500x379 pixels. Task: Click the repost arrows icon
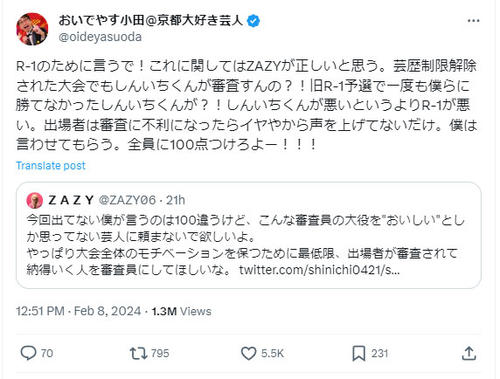pyautogui.click(x=138, y=353)
